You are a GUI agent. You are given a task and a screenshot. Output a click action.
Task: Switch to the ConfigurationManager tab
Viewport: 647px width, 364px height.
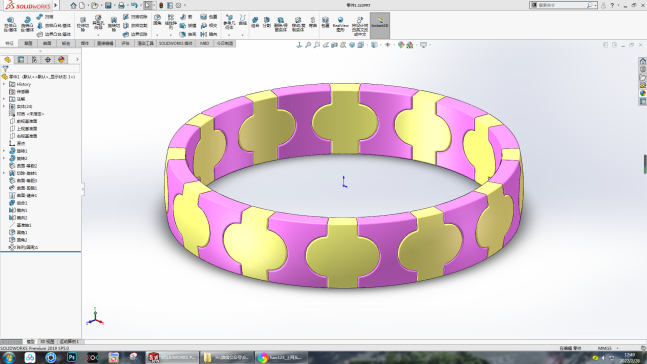[x=34, y=60]
